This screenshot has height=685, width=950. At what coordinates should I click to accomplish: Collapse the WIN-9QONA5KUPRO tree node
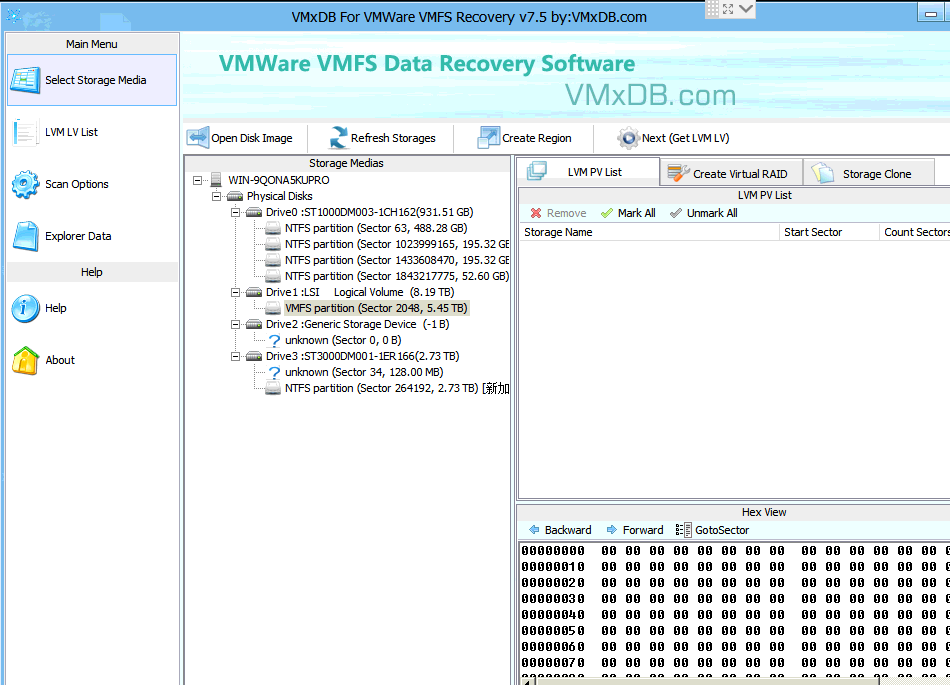coord(198,180)
